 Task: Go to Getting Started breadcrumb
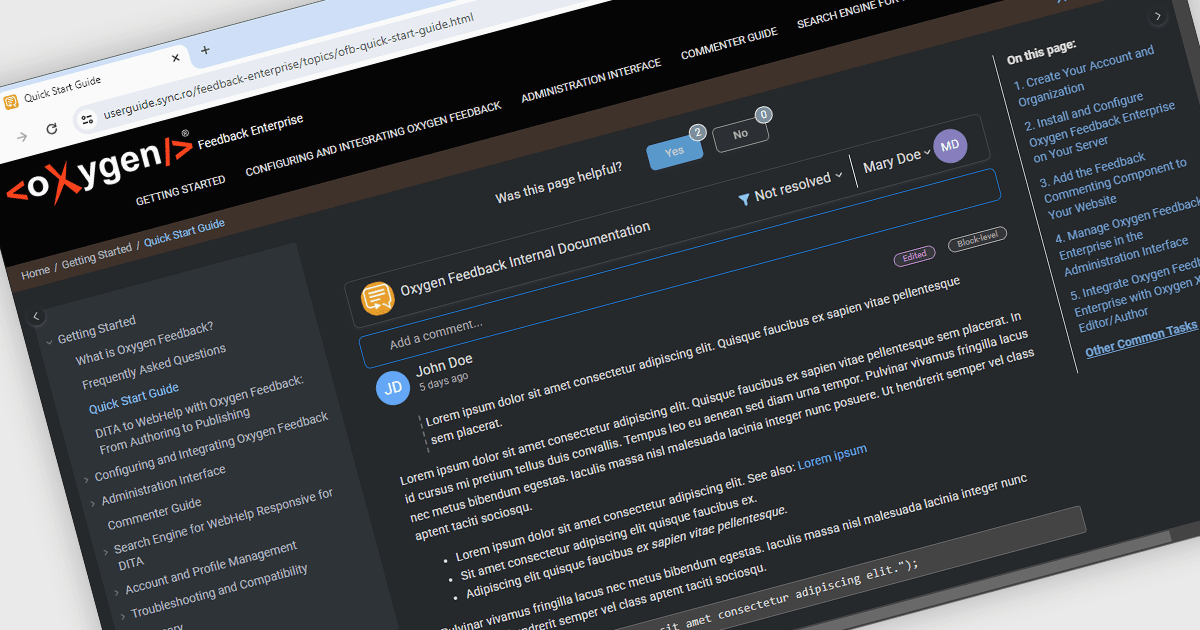[x=96, y=257]
